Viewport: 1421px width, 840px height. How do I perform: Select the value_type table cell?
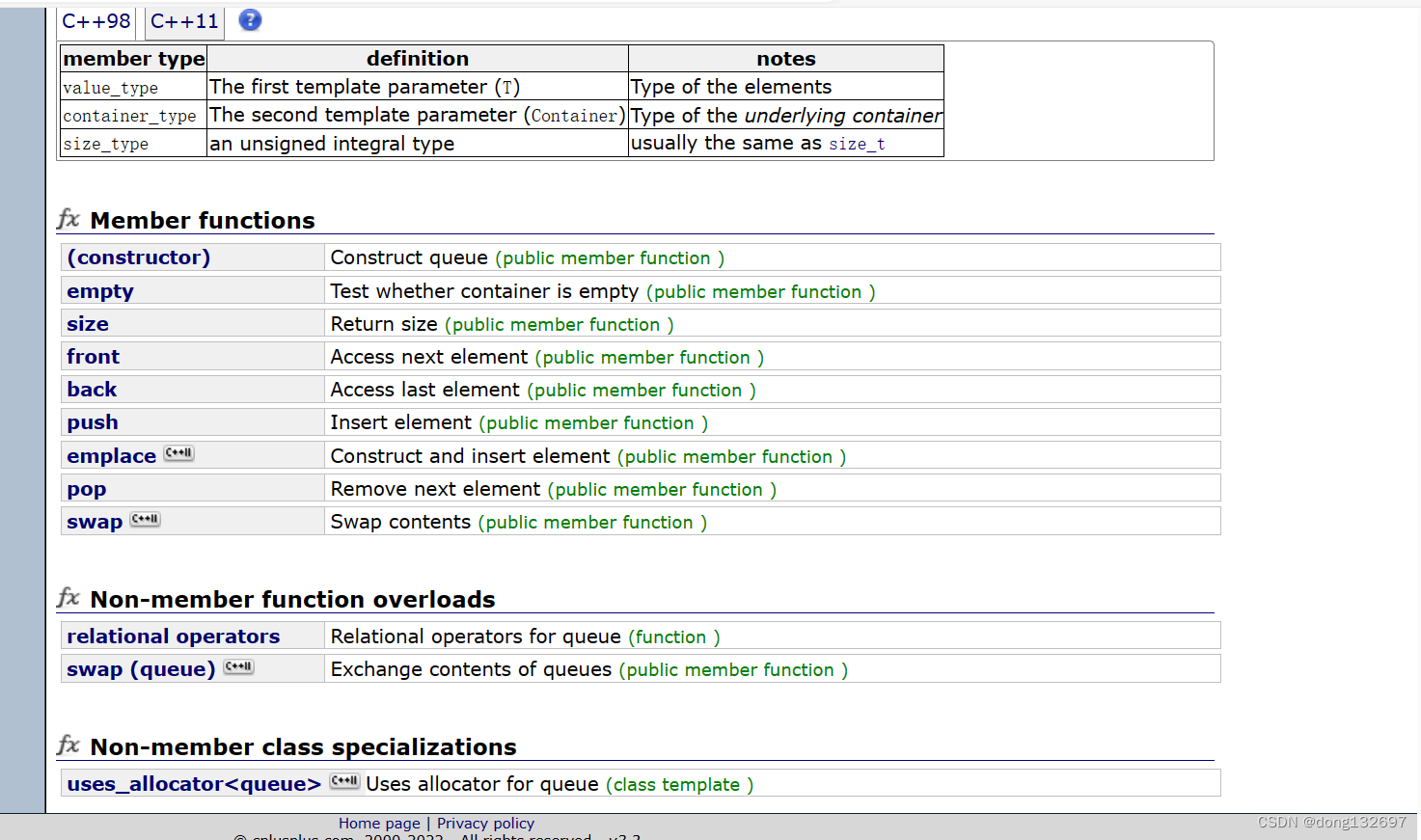[133, 87]
